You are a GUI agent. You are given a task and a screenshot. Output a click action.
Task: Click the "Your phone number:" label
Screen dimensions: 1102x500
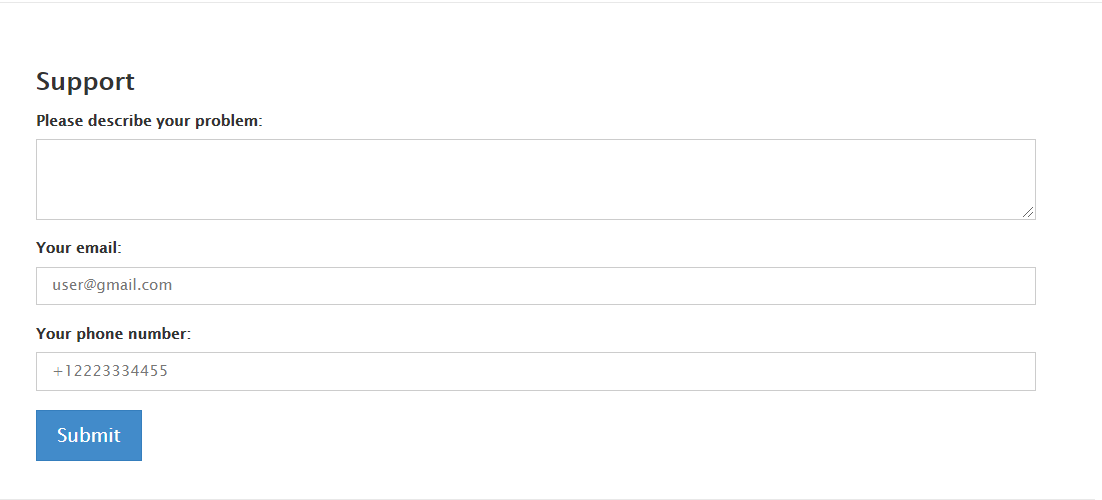[113, 333]
